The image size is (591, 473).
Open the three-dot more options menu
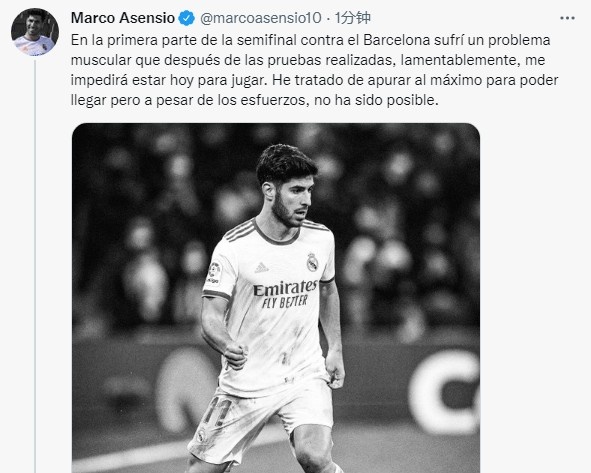(x=567, y=18)
